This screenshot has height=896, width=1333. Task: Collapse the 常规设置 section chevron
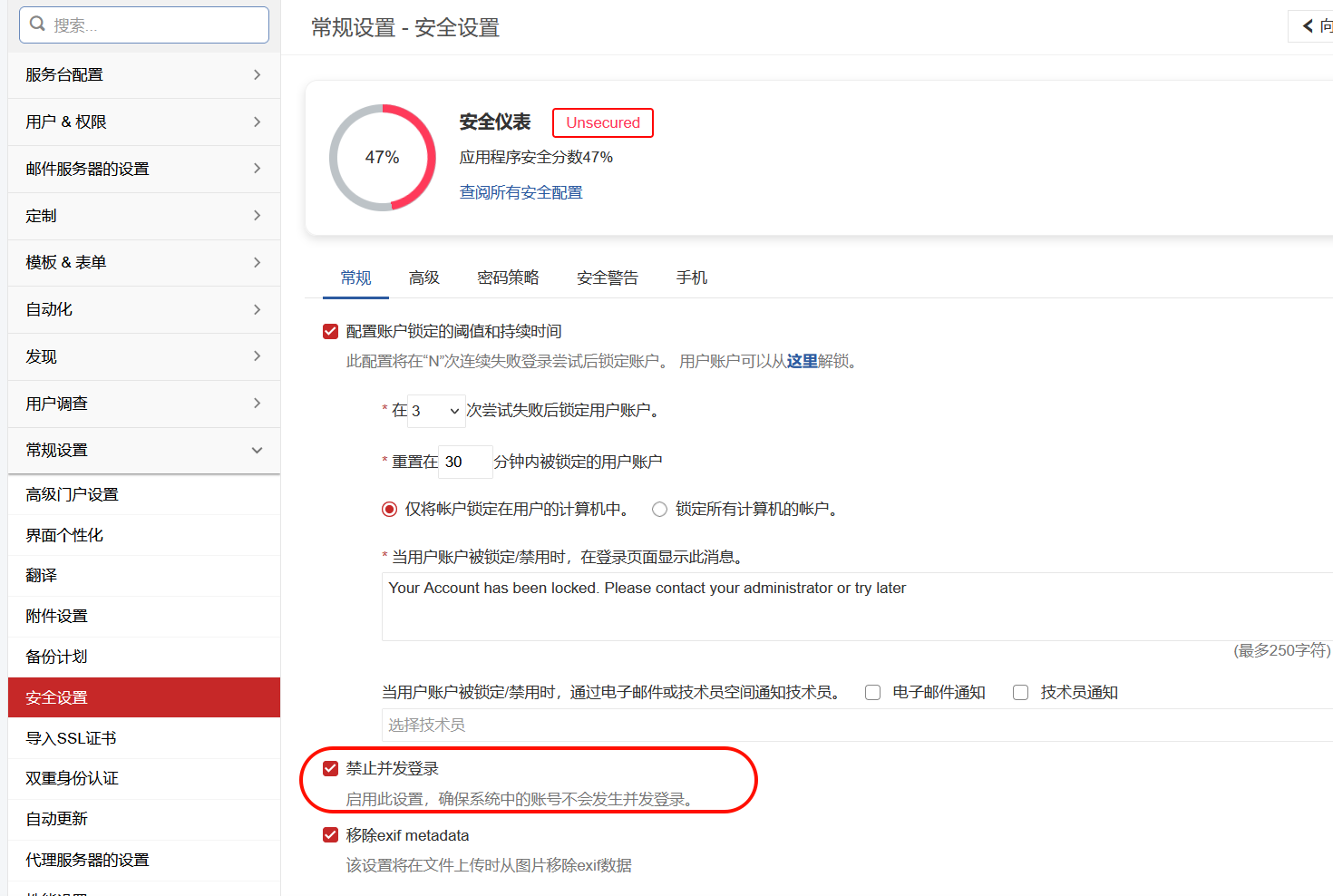click(257, 450)
